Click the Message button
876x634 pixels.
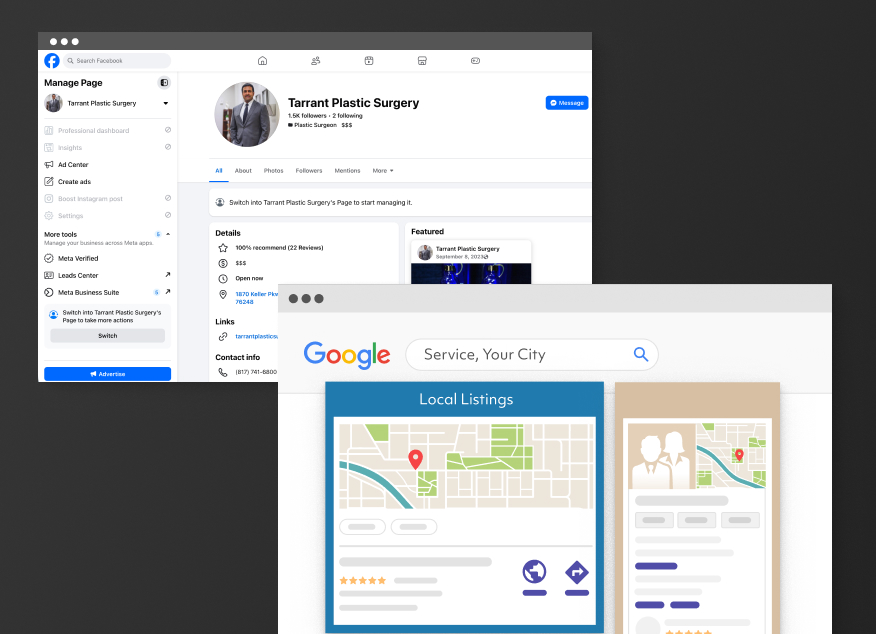coord(567,103)
